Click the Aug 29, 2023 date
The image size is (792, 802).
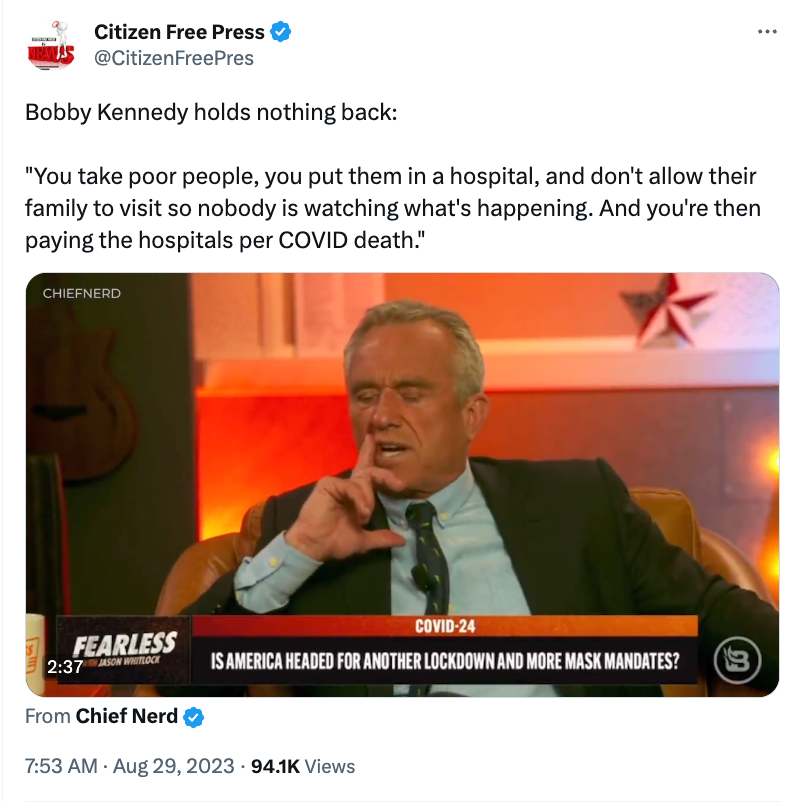(x=173, y=766)
